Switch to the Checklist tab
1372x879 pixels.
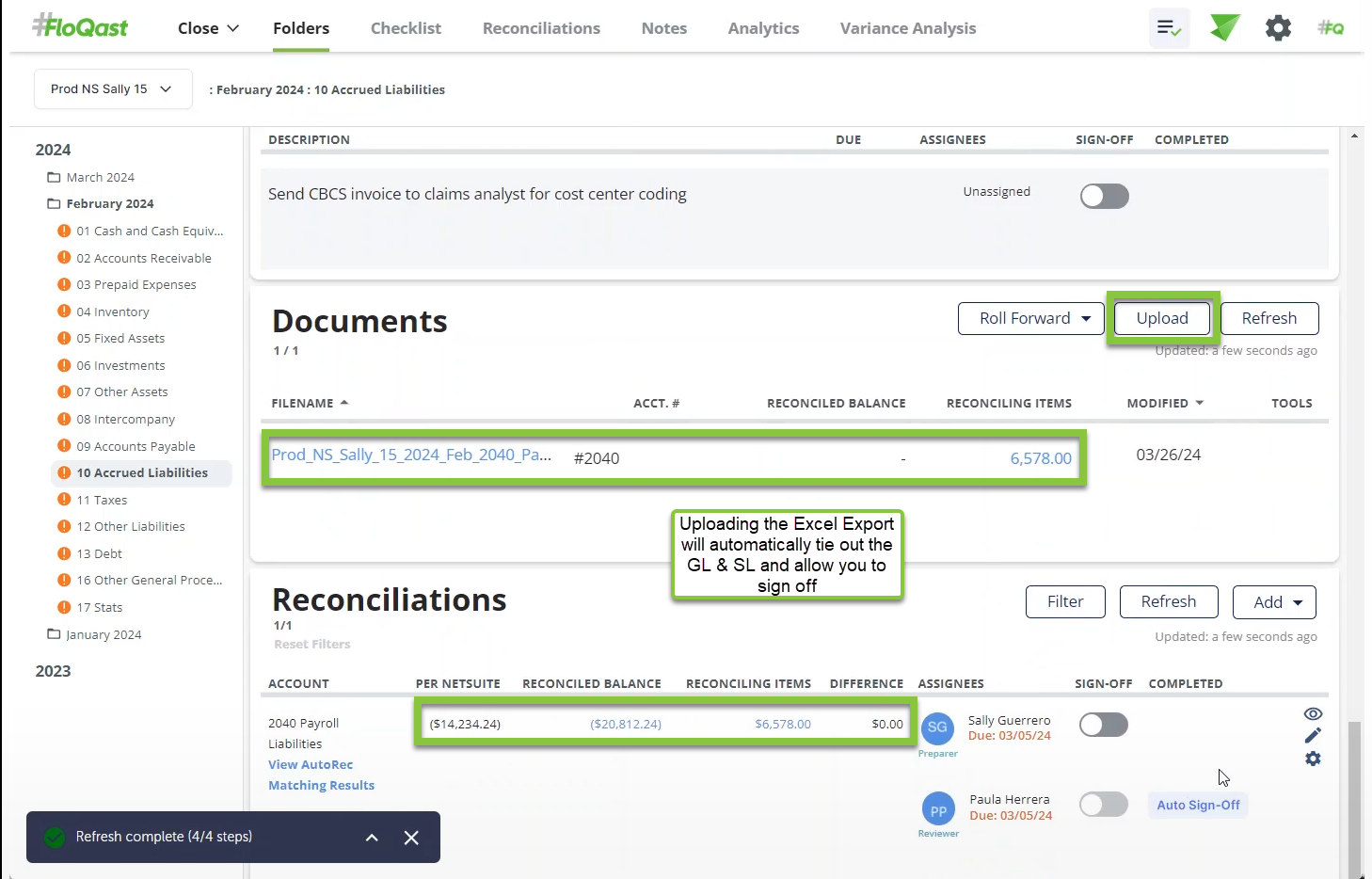pos(406,28)
